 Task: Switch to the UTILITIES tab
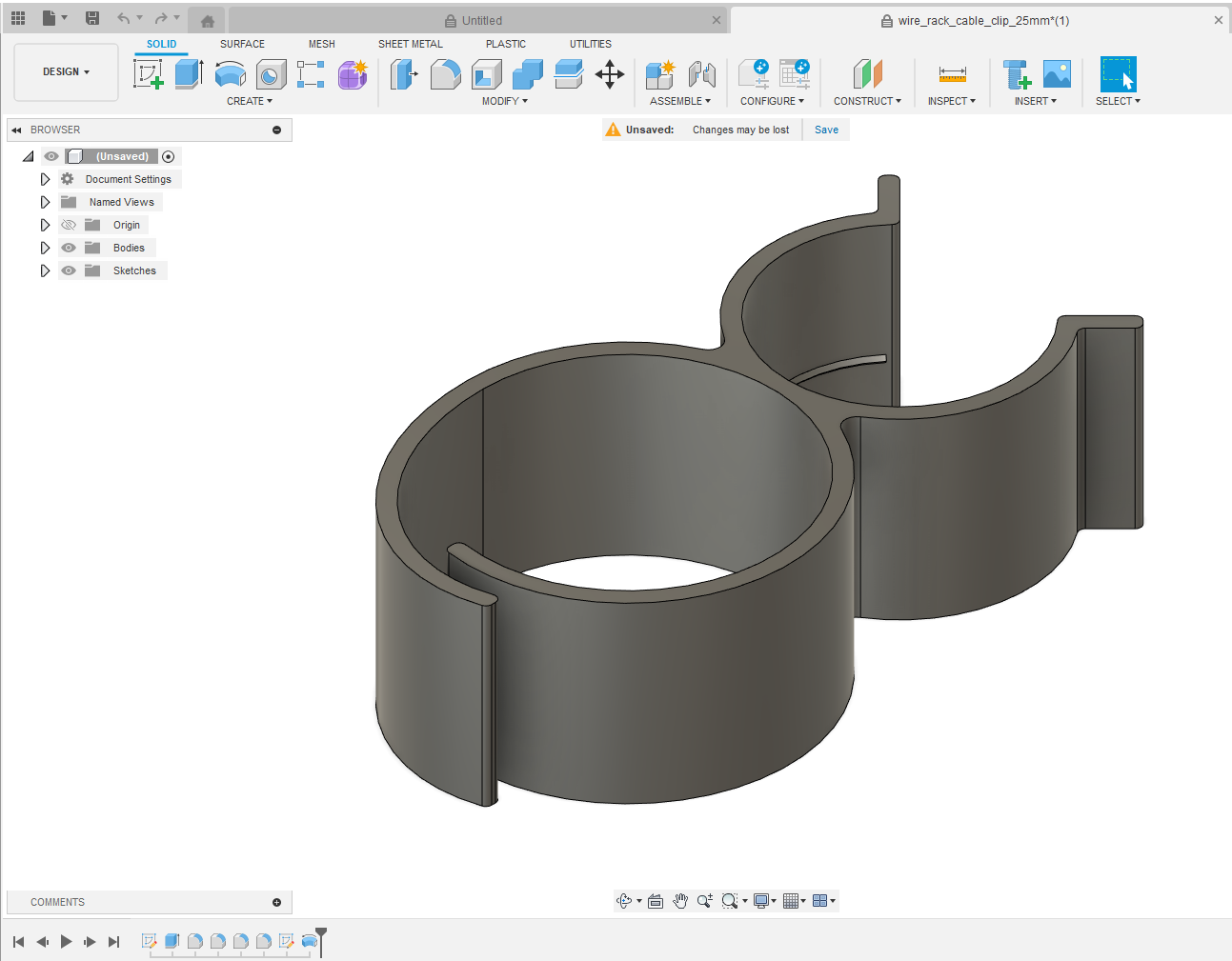coord(591,44)
